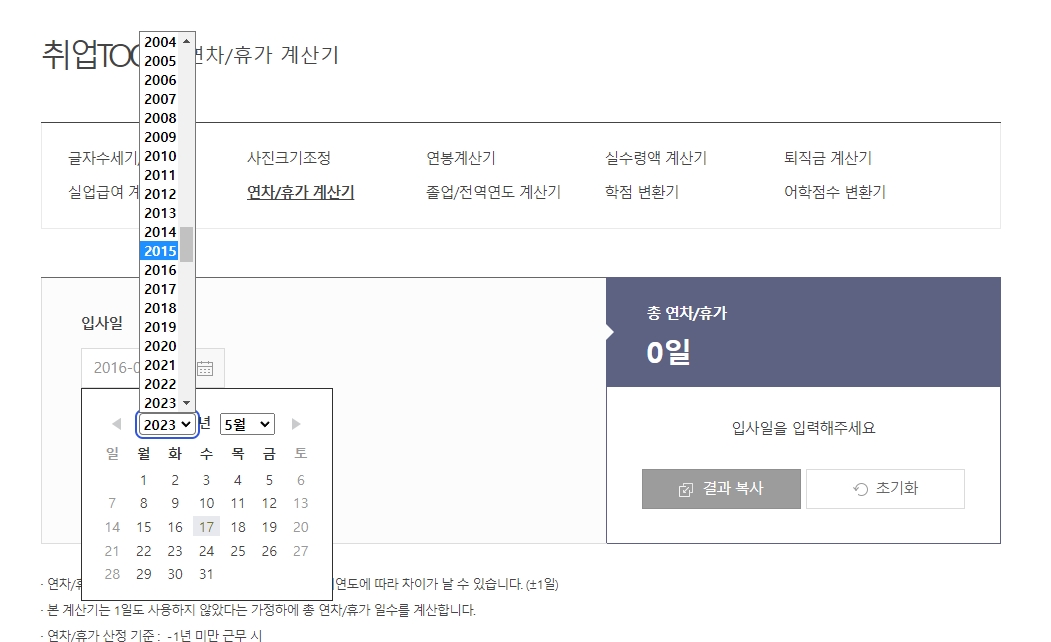This screenshot has width=1051, height=642.
Task: Select 2004 at top of year list
Action: pos(159,42)
